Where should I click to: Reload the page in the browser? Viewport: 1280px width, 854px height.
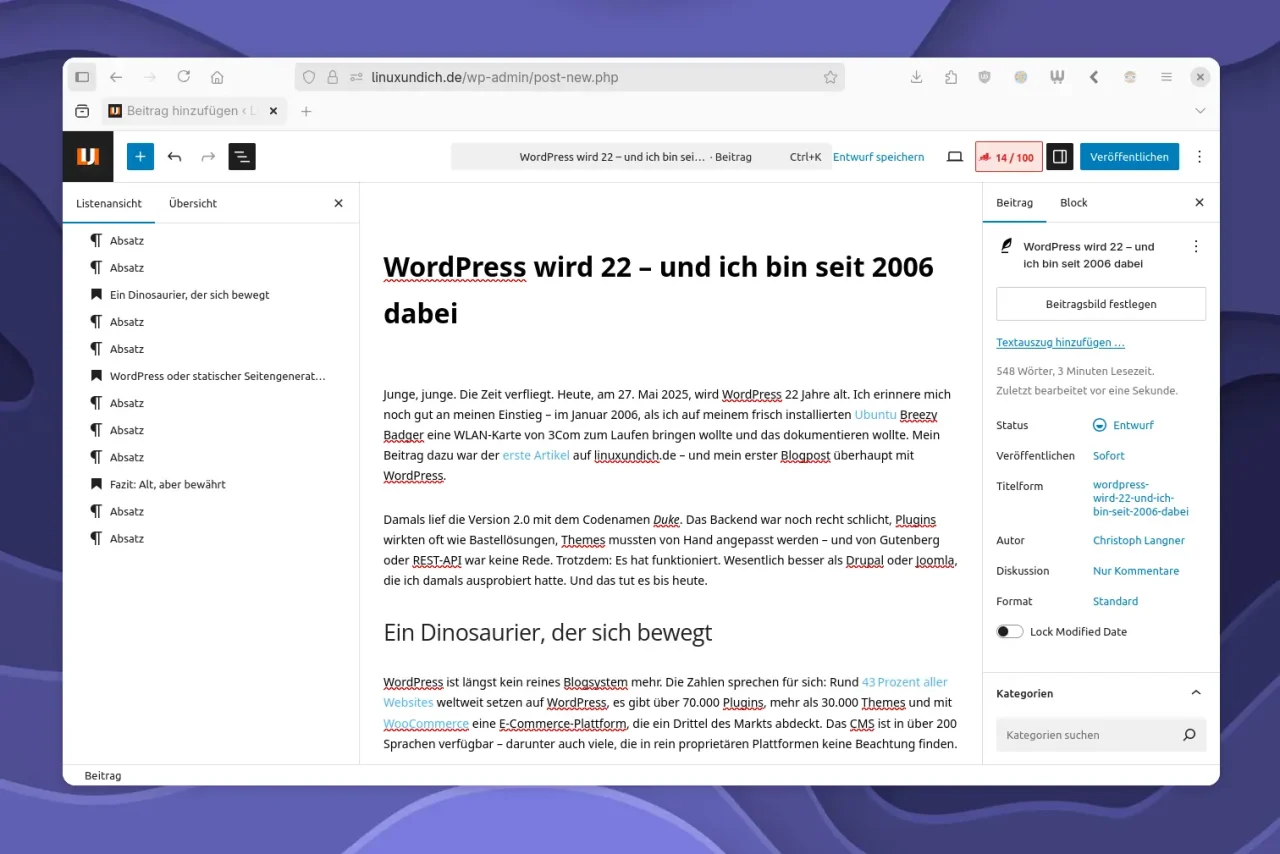click(x=184, y=77)
